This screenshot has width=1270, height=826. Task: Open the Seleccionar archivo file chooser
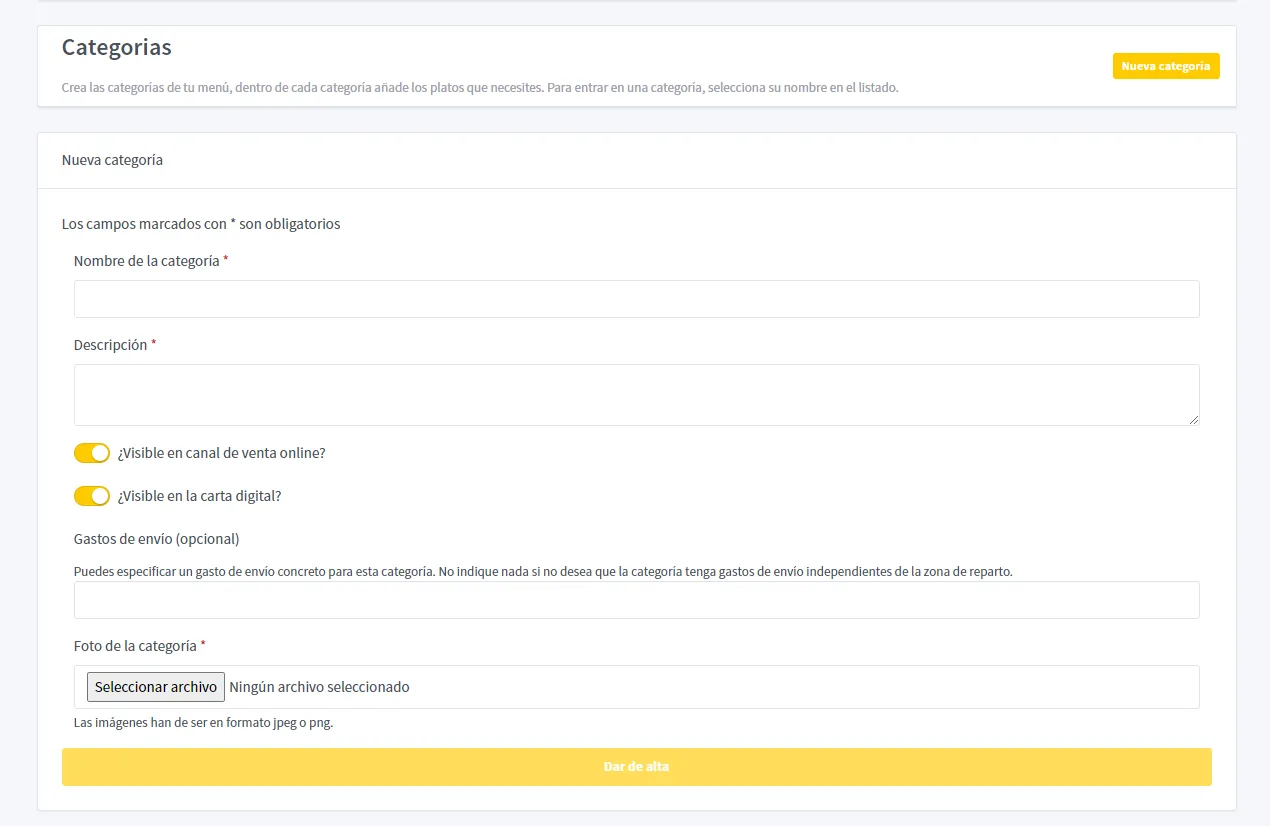tap(156, 687)
